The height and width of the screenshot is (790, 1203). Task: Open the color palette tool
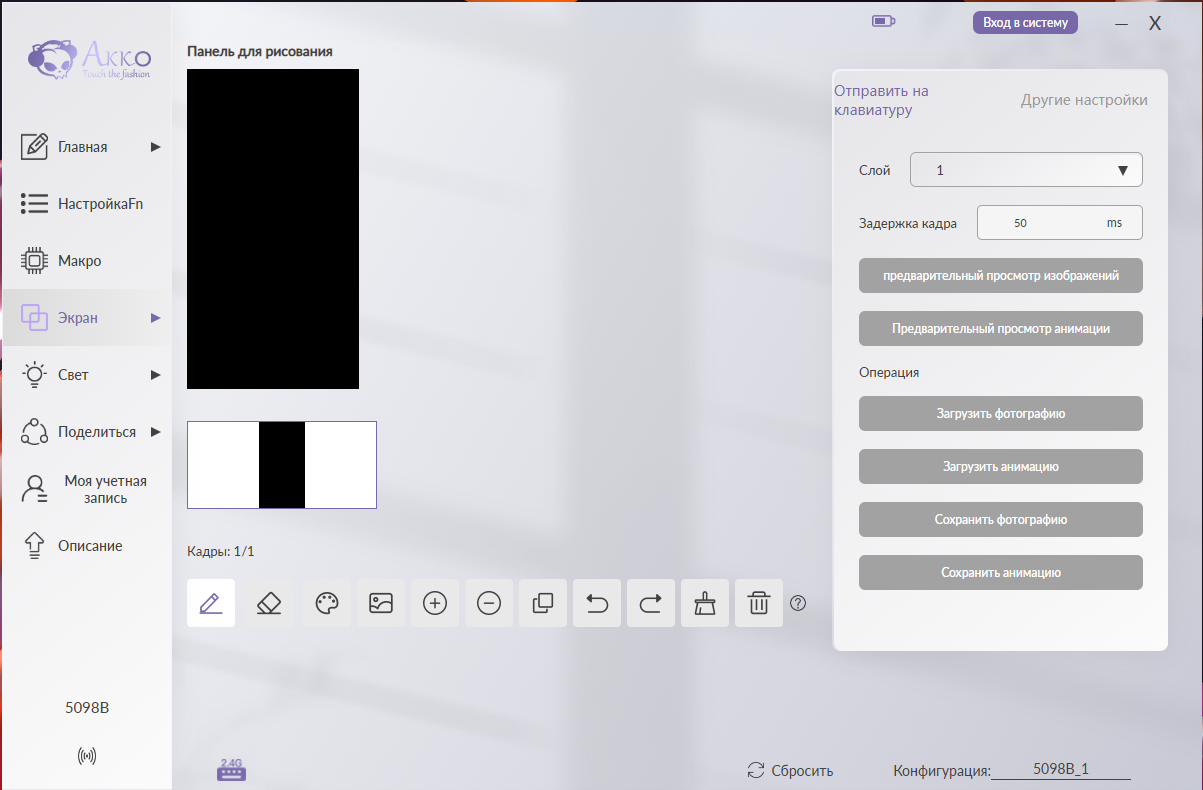[x=327, y=603]
